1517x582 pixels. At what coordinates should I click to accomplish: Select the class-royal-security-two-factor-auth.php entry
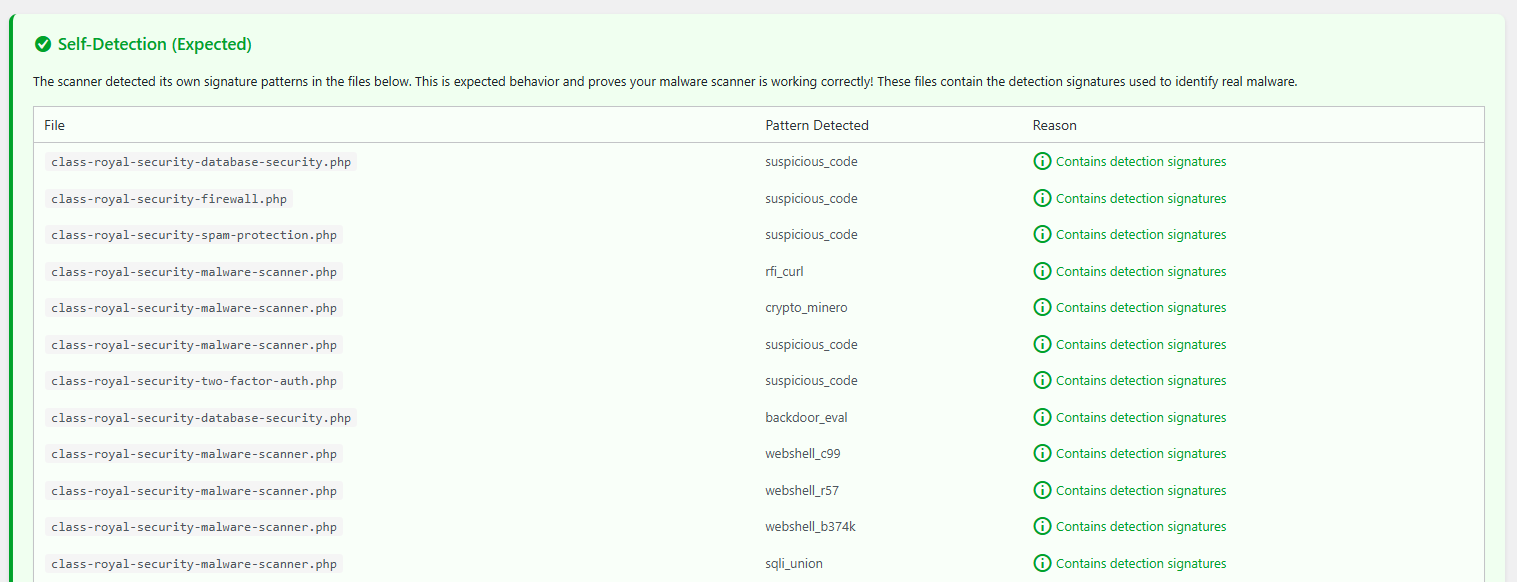coord(191,380)
